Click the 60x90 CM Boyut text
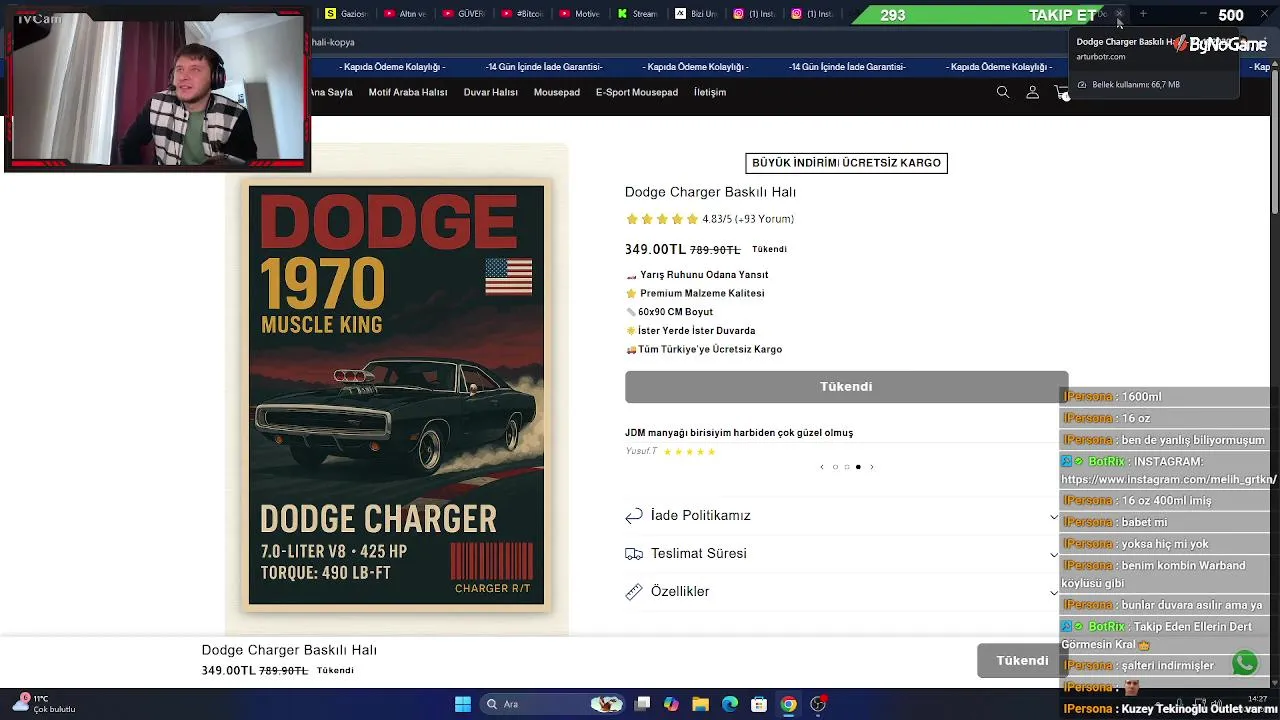 click(675, 312)
